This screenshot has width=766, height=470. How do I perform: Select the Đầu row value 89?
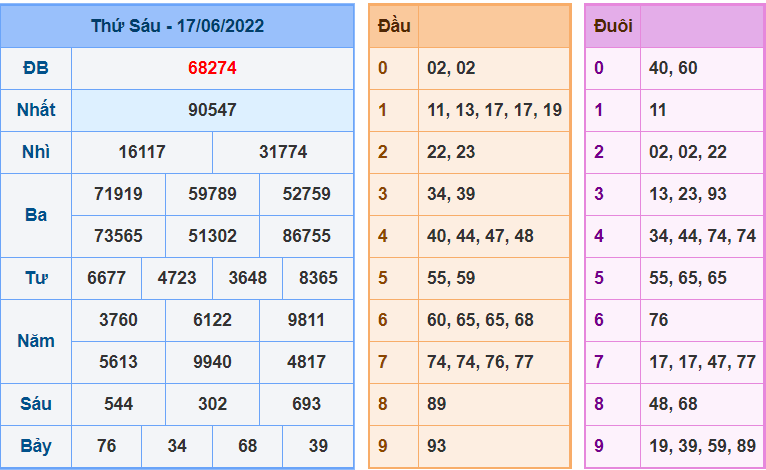click(x=437, y=404)
